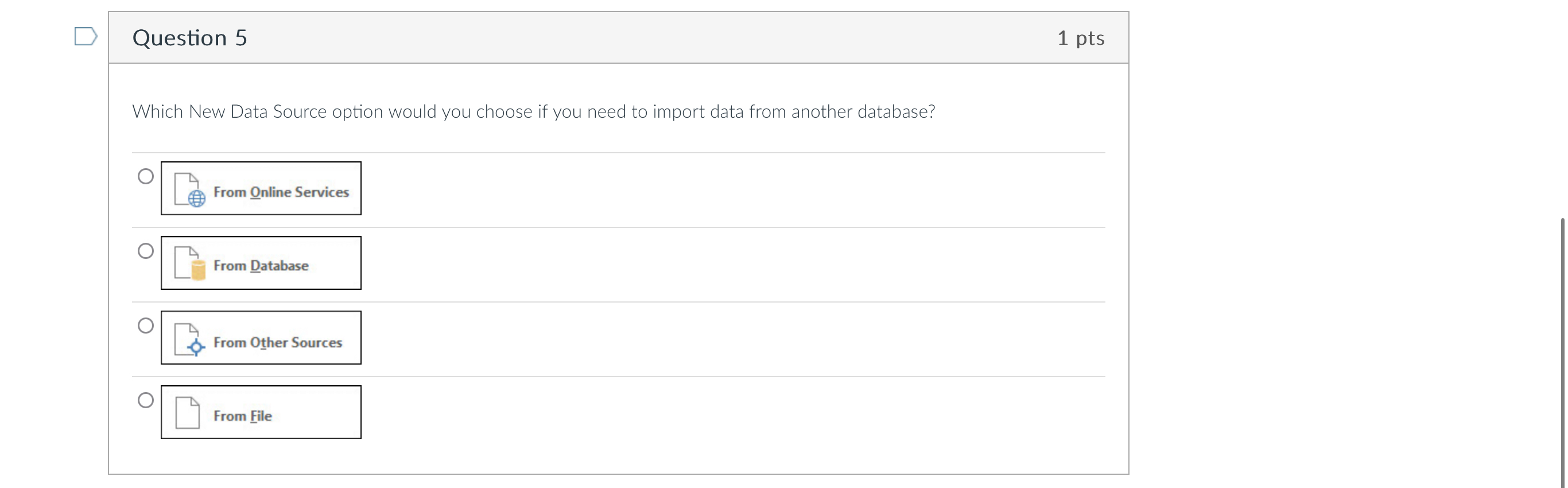This screenshot has width=1568, height=488.
Task: Click the From Database answer image
Action: 261,263
